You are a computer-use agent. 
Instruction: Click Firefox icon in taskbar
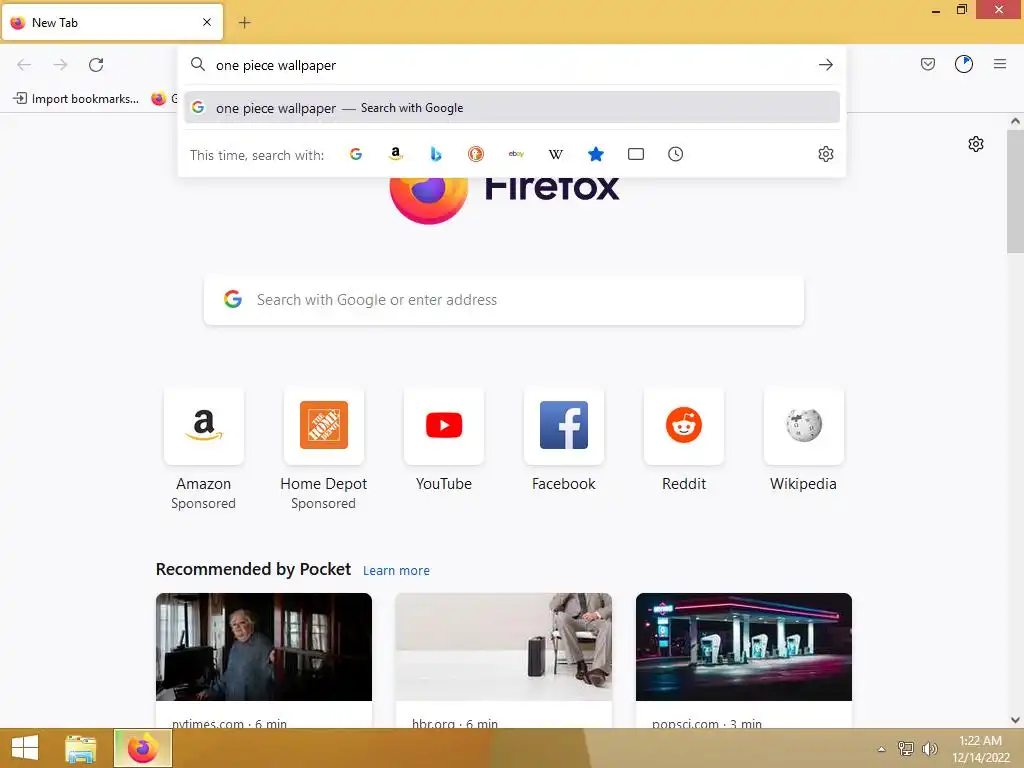pyautogui.click(x=143, y=748)
